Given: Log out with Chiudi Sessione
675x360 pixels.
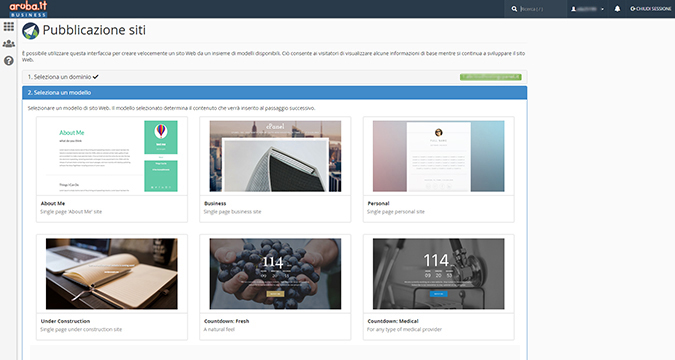Looking at the screenshot, I should (650, 9).
